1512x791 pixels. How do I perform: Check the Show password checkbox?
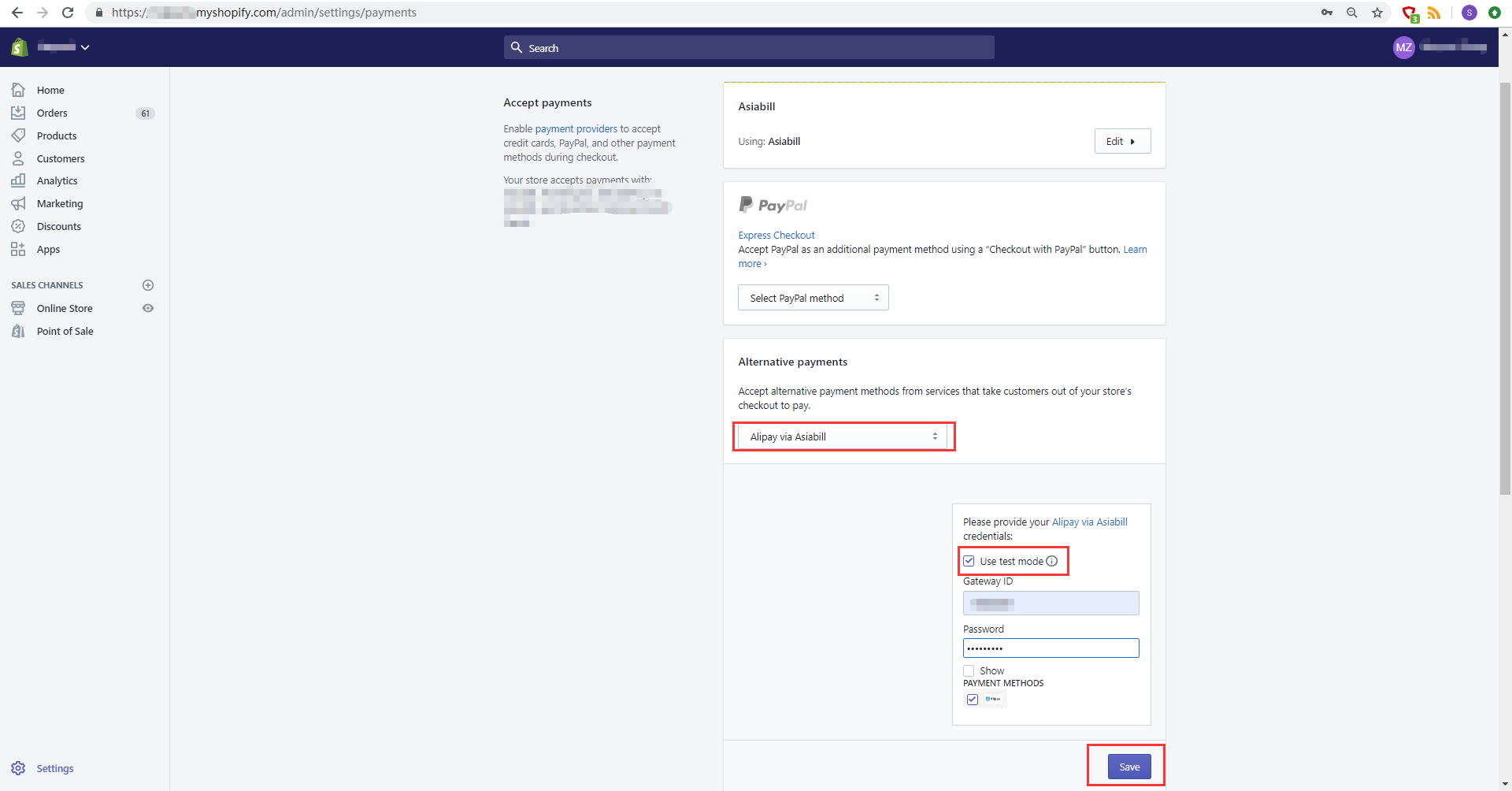point(969,671)
